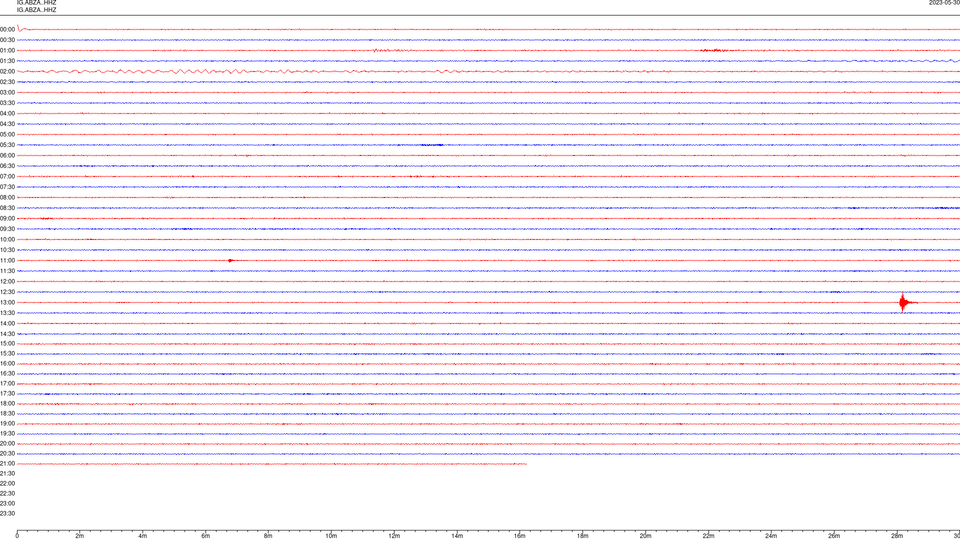Select the 23:00 time label
This screenshot has width=960, height=540.
tap(7, 504)
